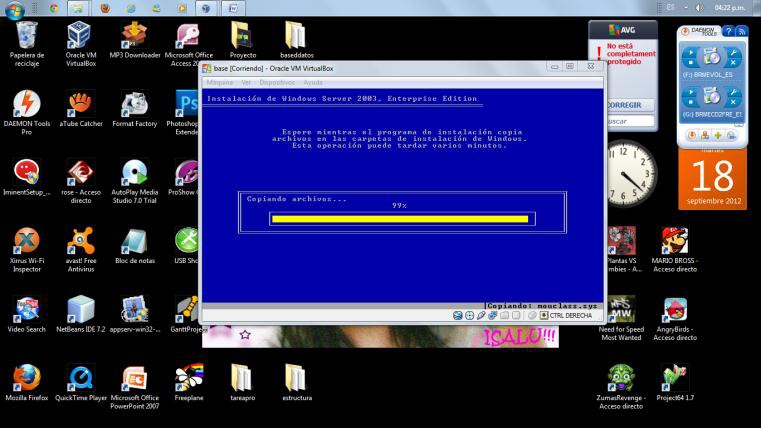Click the search field in the AVG gadget

point(629,121)
